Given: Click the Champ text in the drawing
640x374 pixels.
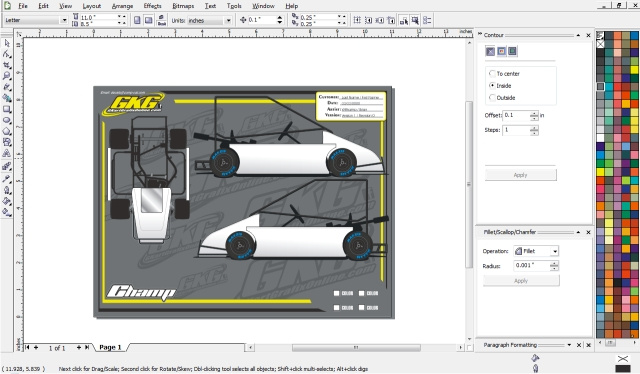Looking at the screenshot, I should pos(141,292).
